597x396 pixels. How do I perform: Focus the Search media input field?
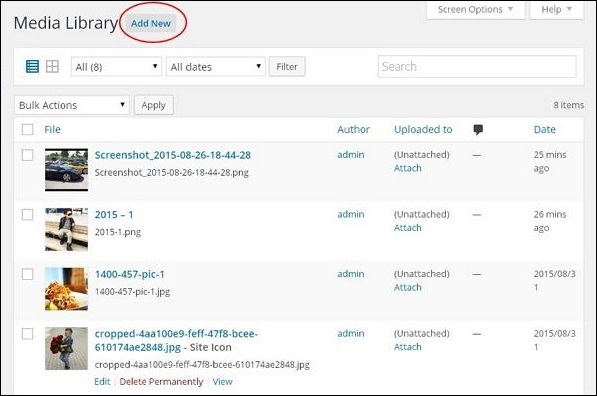point(477,67)
